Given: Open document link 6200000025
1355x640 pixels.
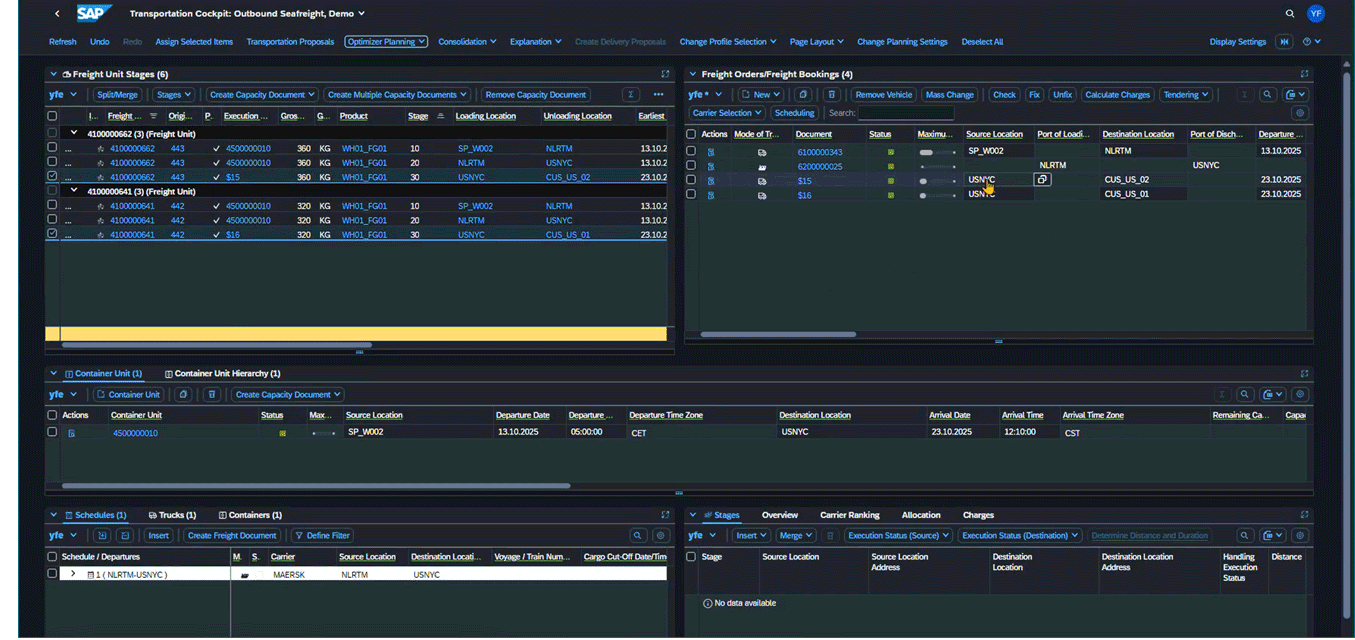Looking at the screenshot, I should tap(819, 166).
